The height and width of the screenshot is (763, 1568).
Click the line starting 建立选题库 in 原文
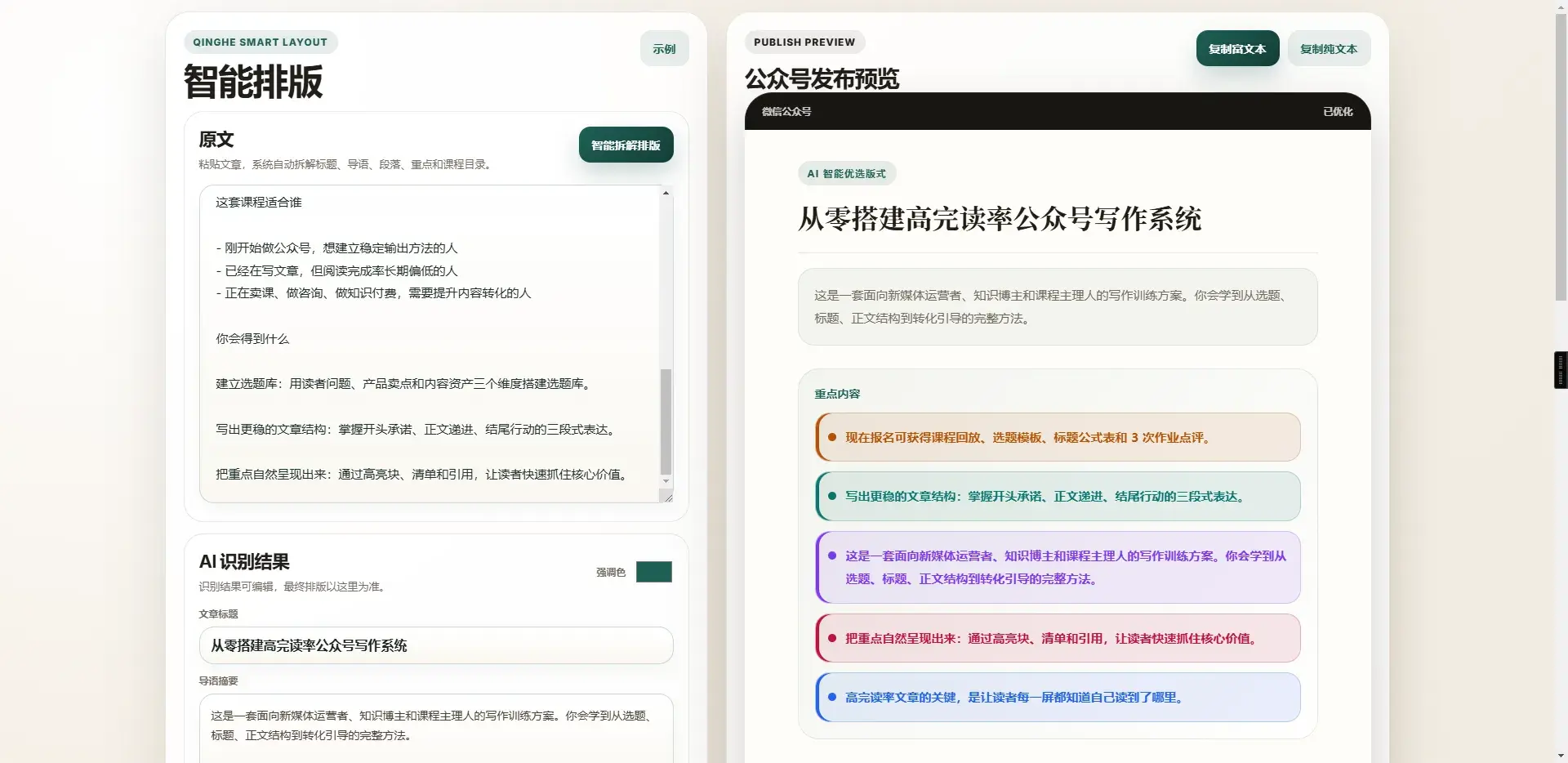(x=403, y=384)
